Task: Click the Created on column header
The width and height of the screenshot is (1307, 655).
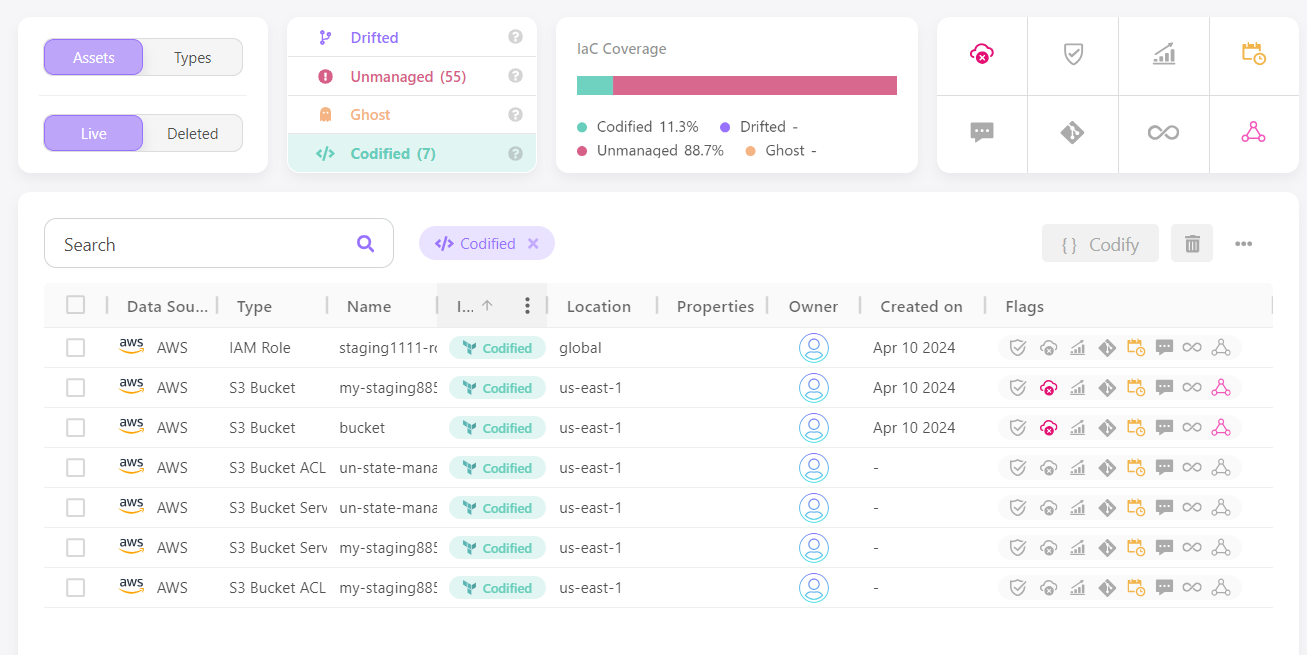Action: (921, 306)
